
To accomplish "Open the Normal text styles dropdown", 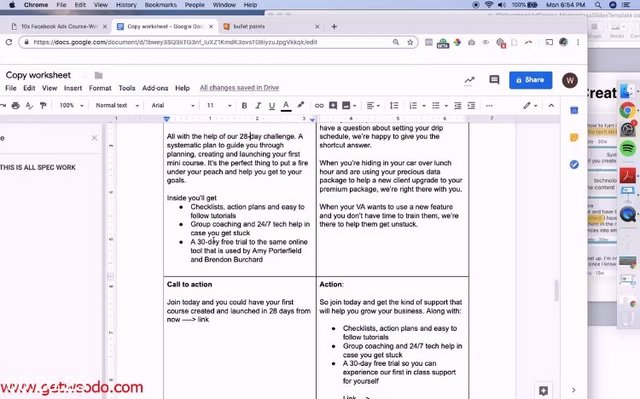I will 117,105.
